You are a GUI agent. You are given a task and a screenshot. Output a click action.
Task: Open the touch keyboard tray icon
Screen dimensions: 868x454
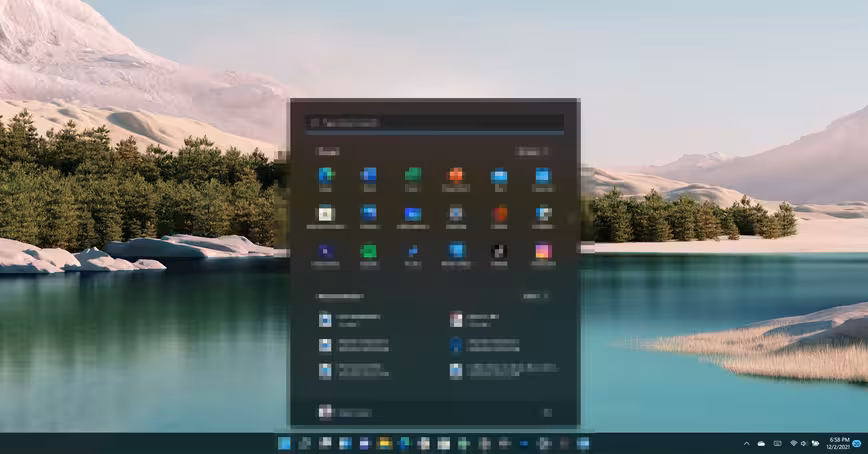point(777,443)
